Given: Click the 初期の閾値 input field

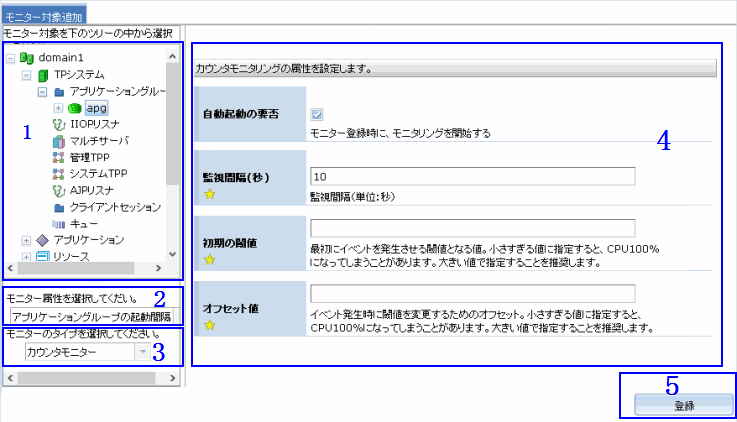Looking at the screenshot, I should click(473, 228).
